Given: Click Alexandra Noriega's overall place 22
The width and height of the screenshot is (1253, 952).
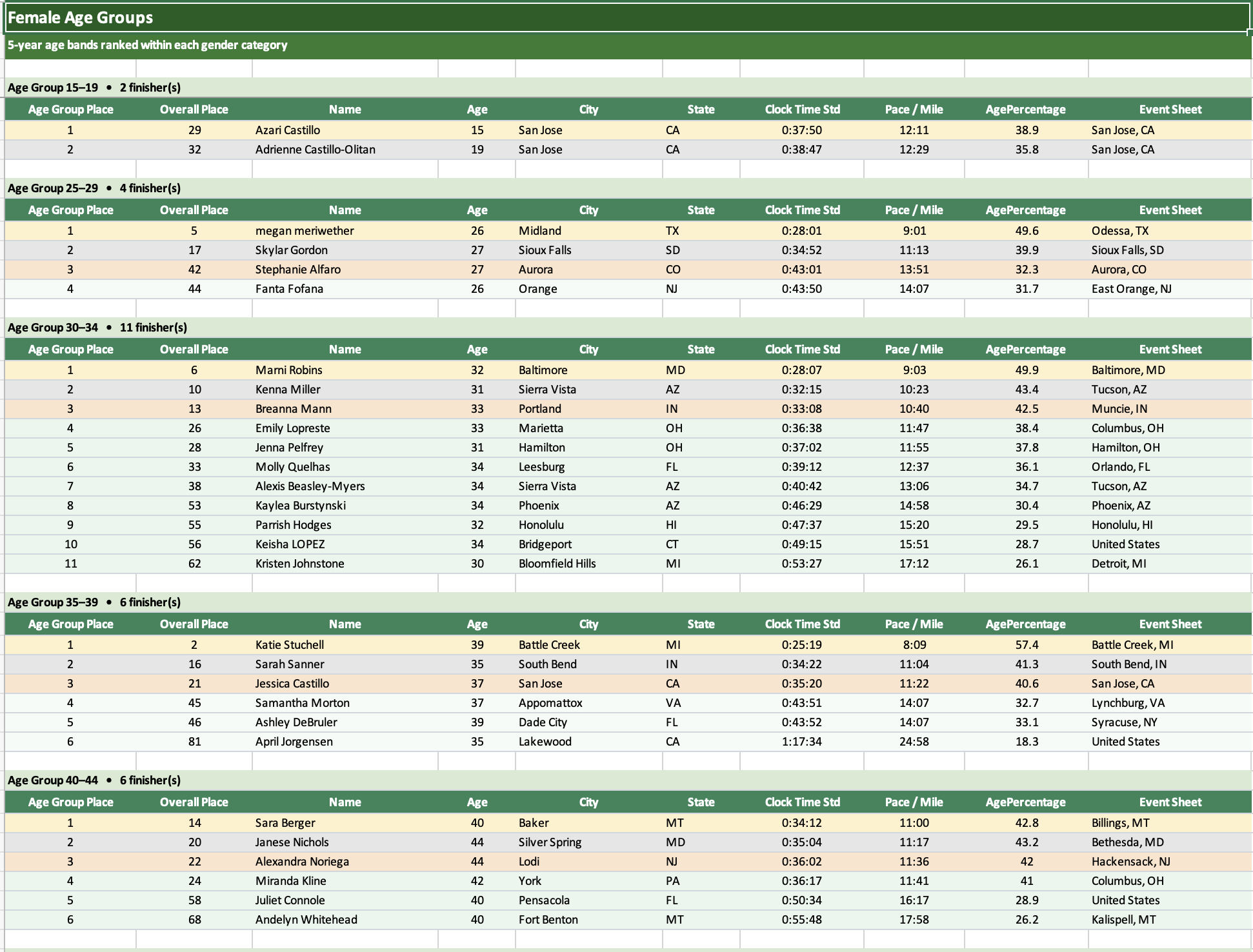Looking at the screenshot, I should click(x=194, y=862).
